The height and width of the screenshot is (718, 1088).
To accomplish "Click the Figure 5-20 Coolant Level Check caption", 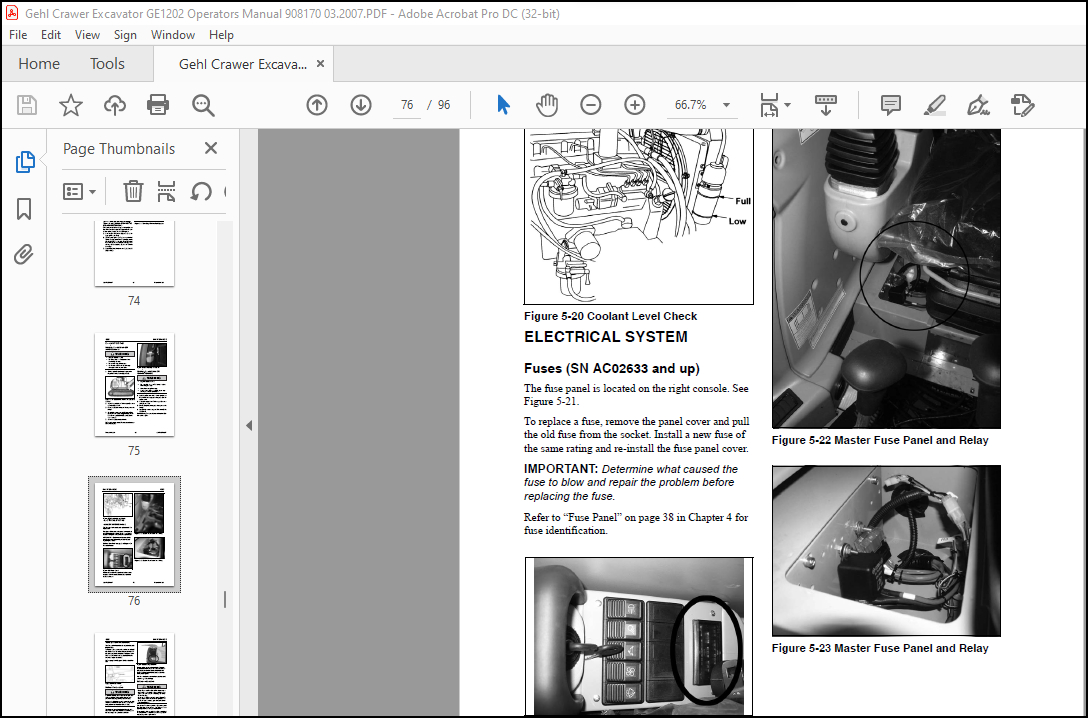I will 610,316.
